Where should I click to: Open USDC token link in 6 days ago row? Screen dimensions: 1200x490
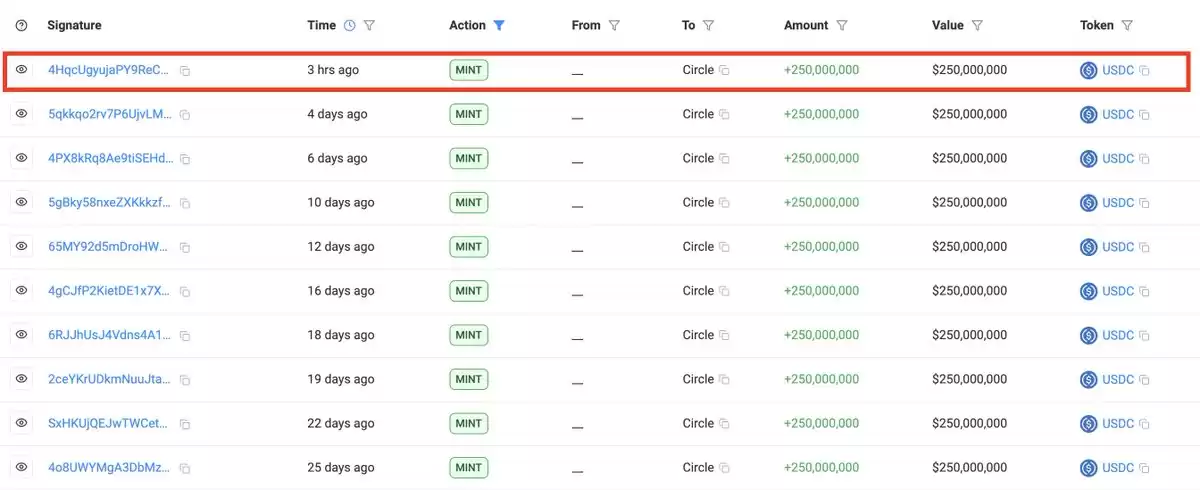1118,158
